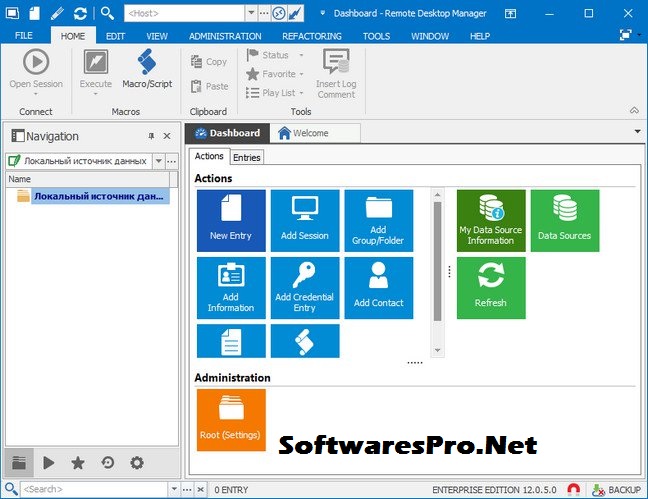Click the quick connect arrow icon beside Host

[x=296, y=13]
